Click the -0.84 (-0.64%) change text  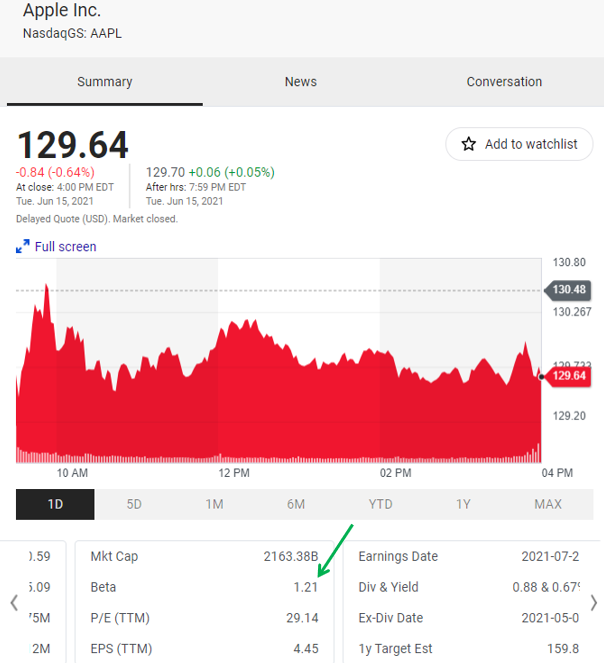point(55,172)
